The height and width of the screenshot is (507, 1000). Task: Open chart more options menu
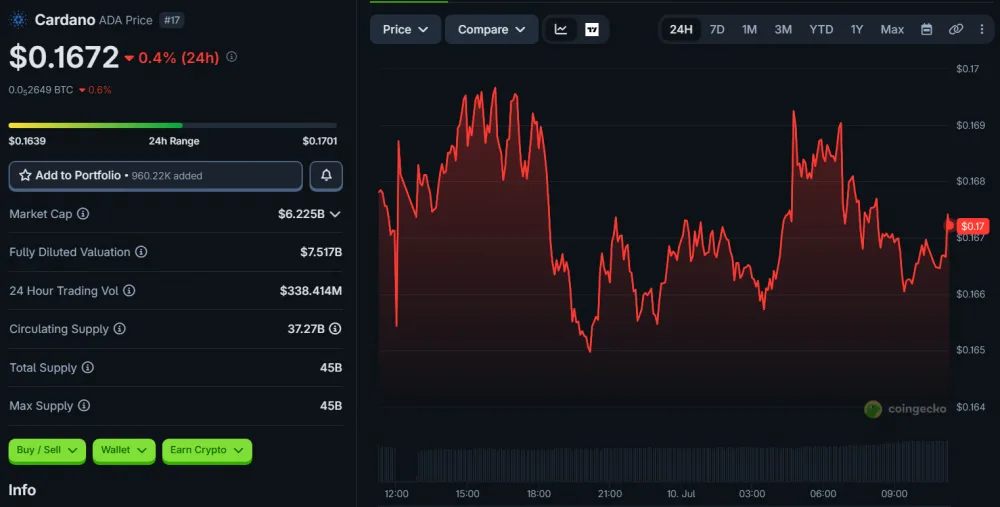click(982, 29)
